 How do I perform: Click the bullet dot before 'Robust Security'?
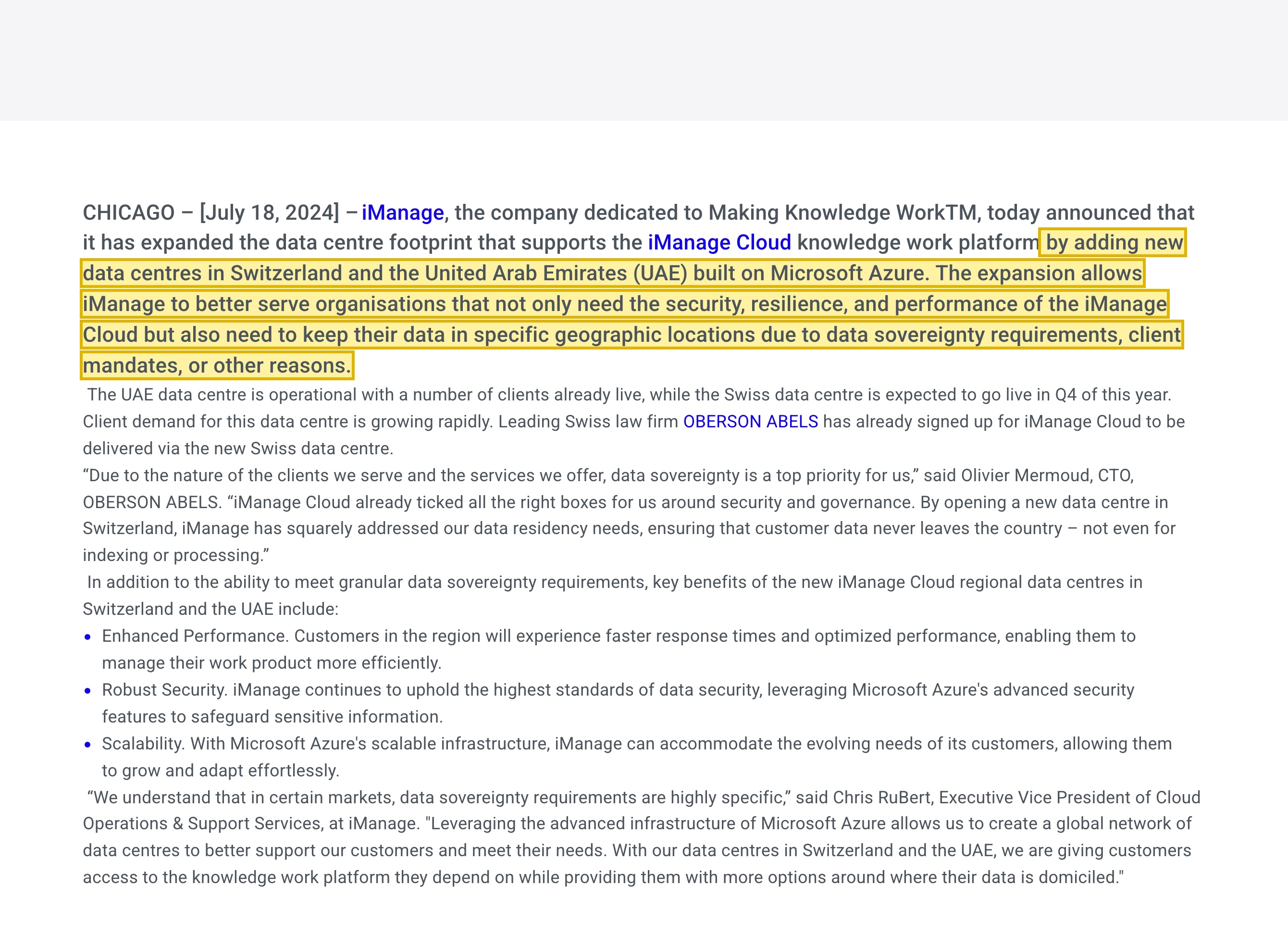(x=87, y=691)
